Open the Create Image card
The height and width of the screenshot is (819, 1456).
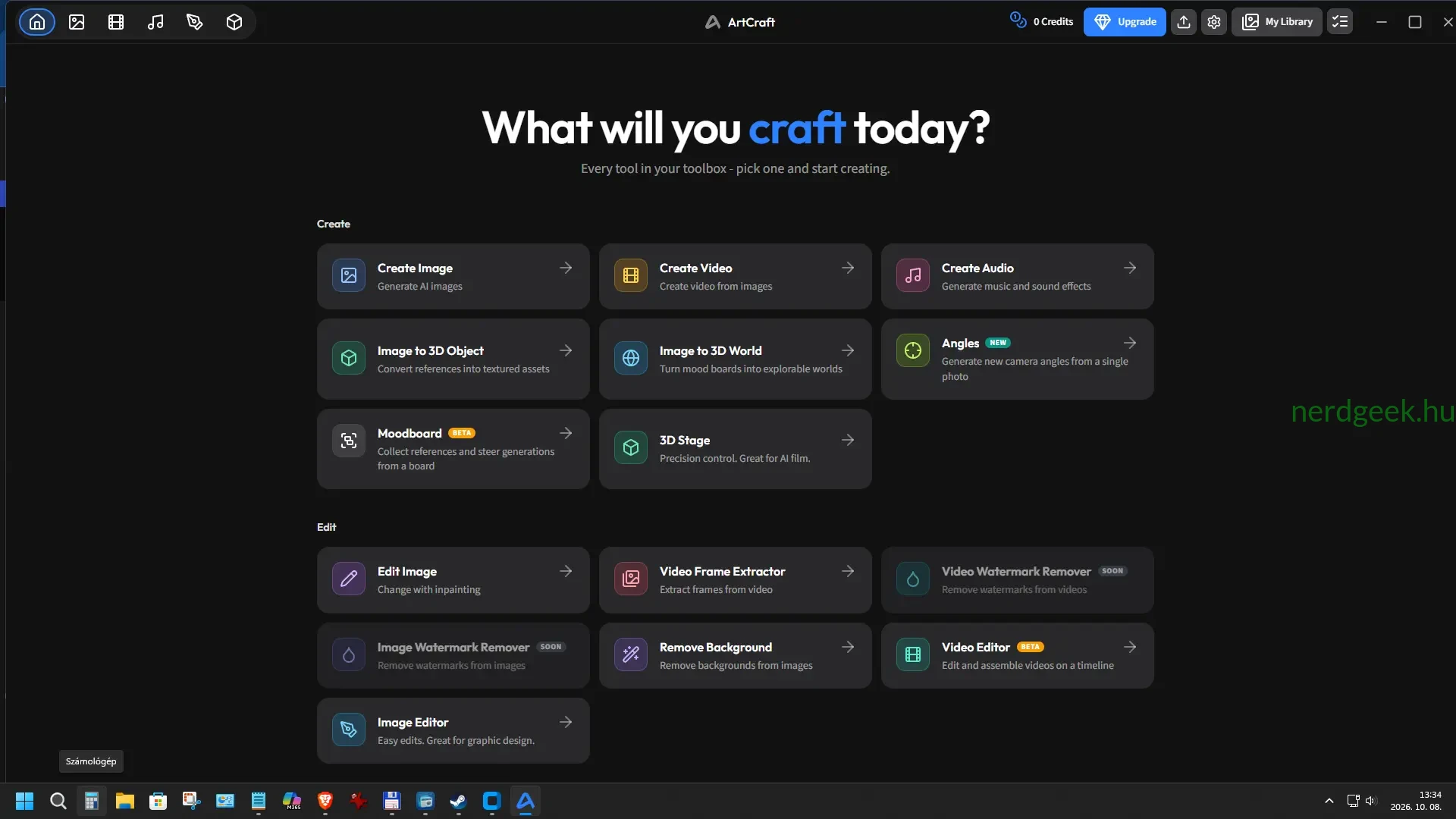tap(453, 276)
